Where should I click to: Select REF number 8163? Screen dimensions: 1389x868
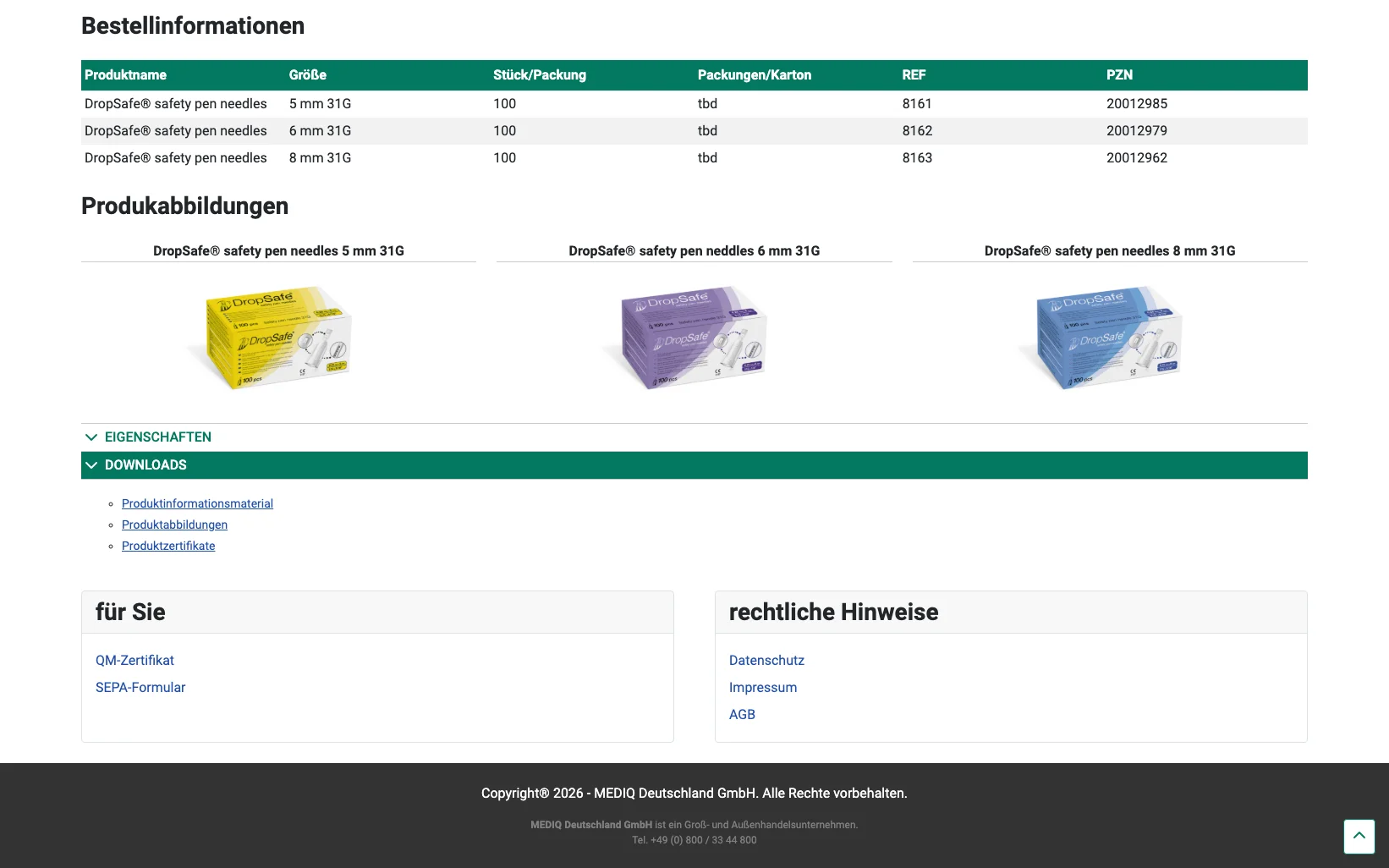(x=917, y=157)
